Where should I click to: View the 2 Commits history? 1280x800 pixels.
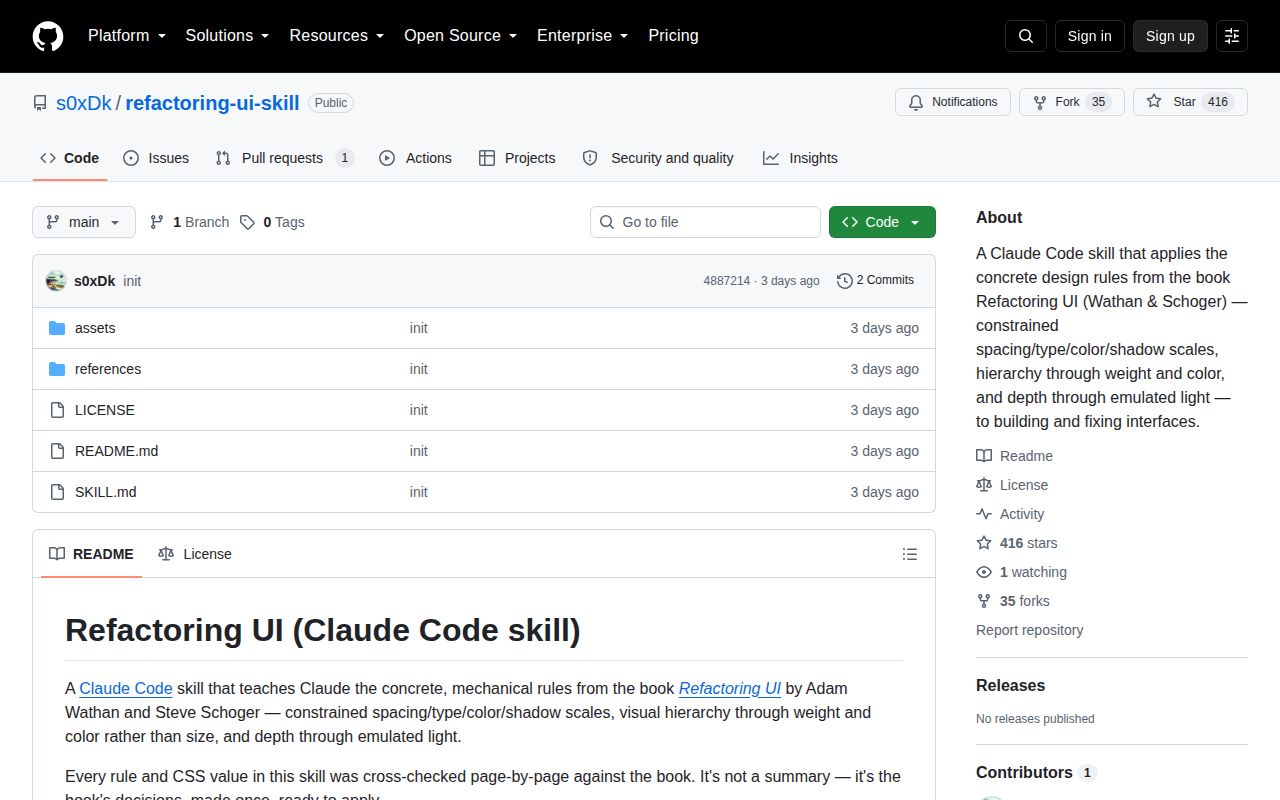click(875, 280)
